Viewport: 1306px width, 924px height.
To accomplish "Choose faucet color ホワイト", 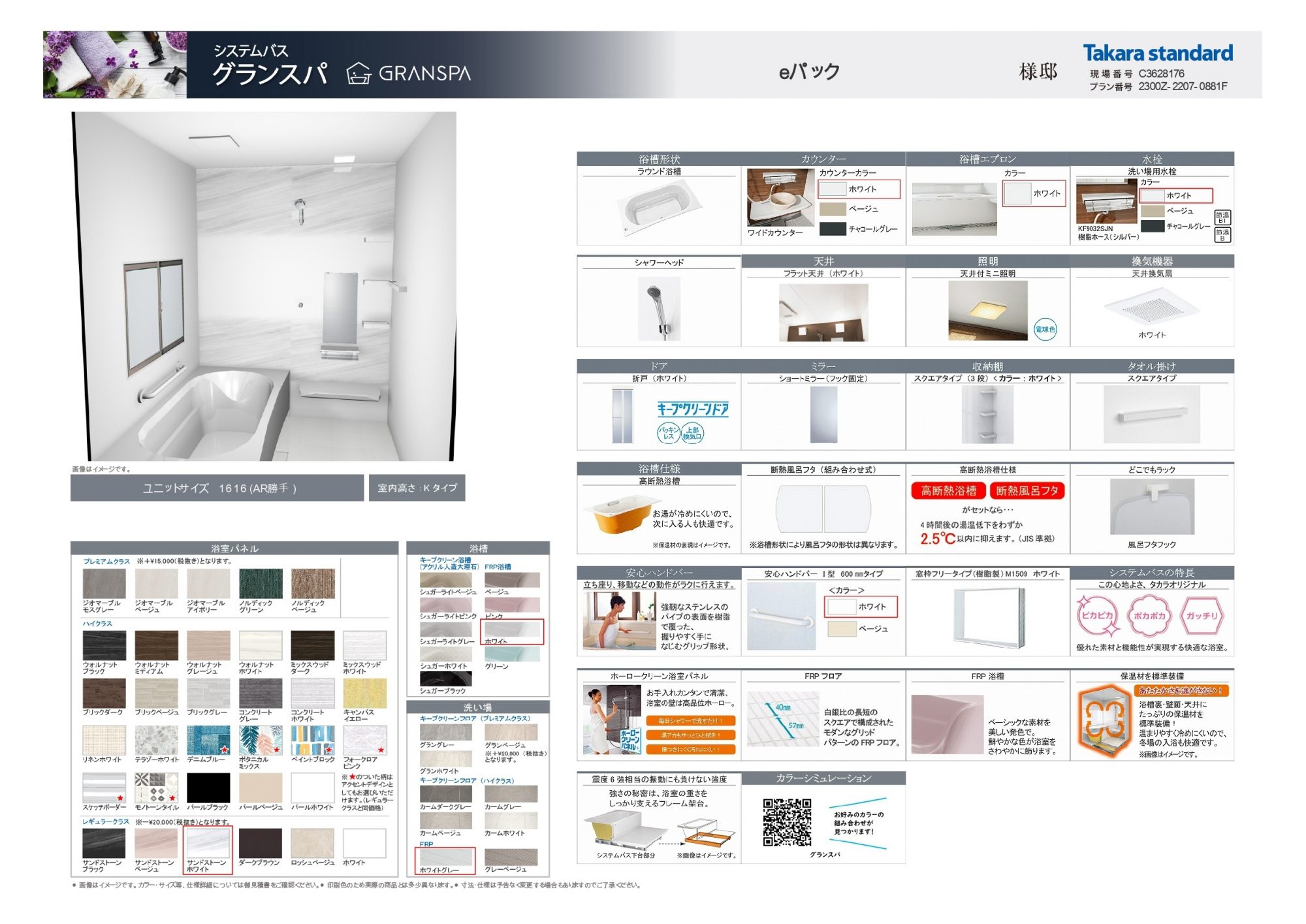I will (1176, 195).
